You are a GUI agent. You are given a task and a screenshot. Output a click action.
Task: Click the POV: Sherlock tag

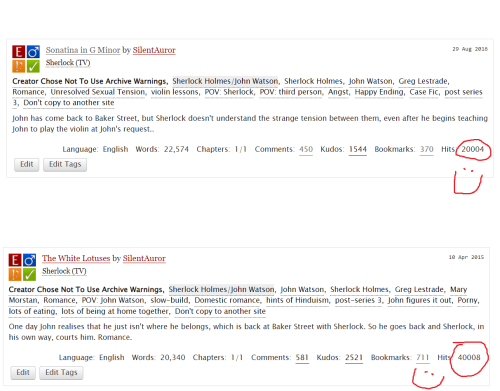(229, 92)
